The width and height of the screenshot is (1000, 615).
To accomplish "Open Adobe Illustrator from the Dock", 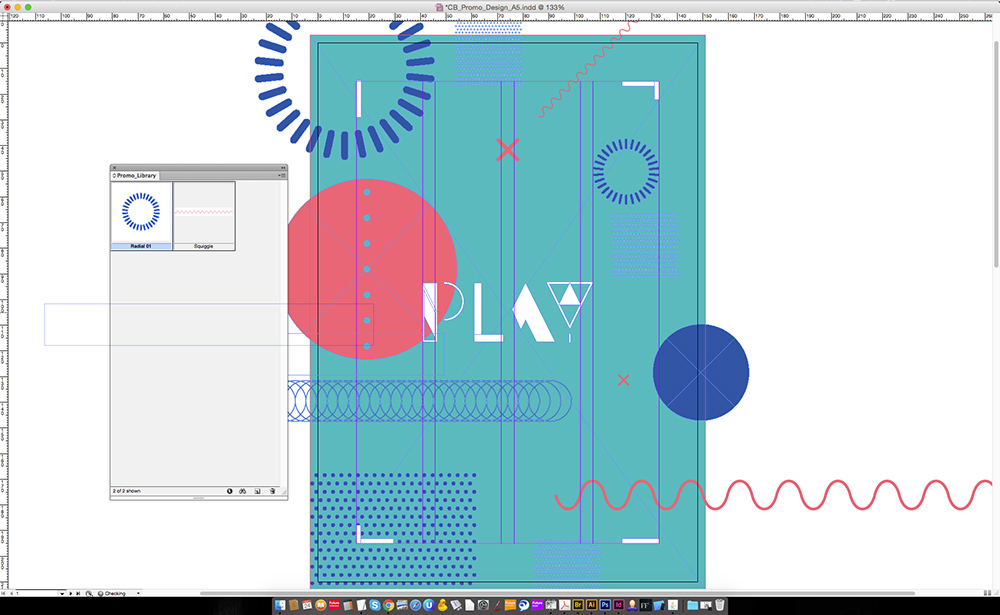I will 591,605.
